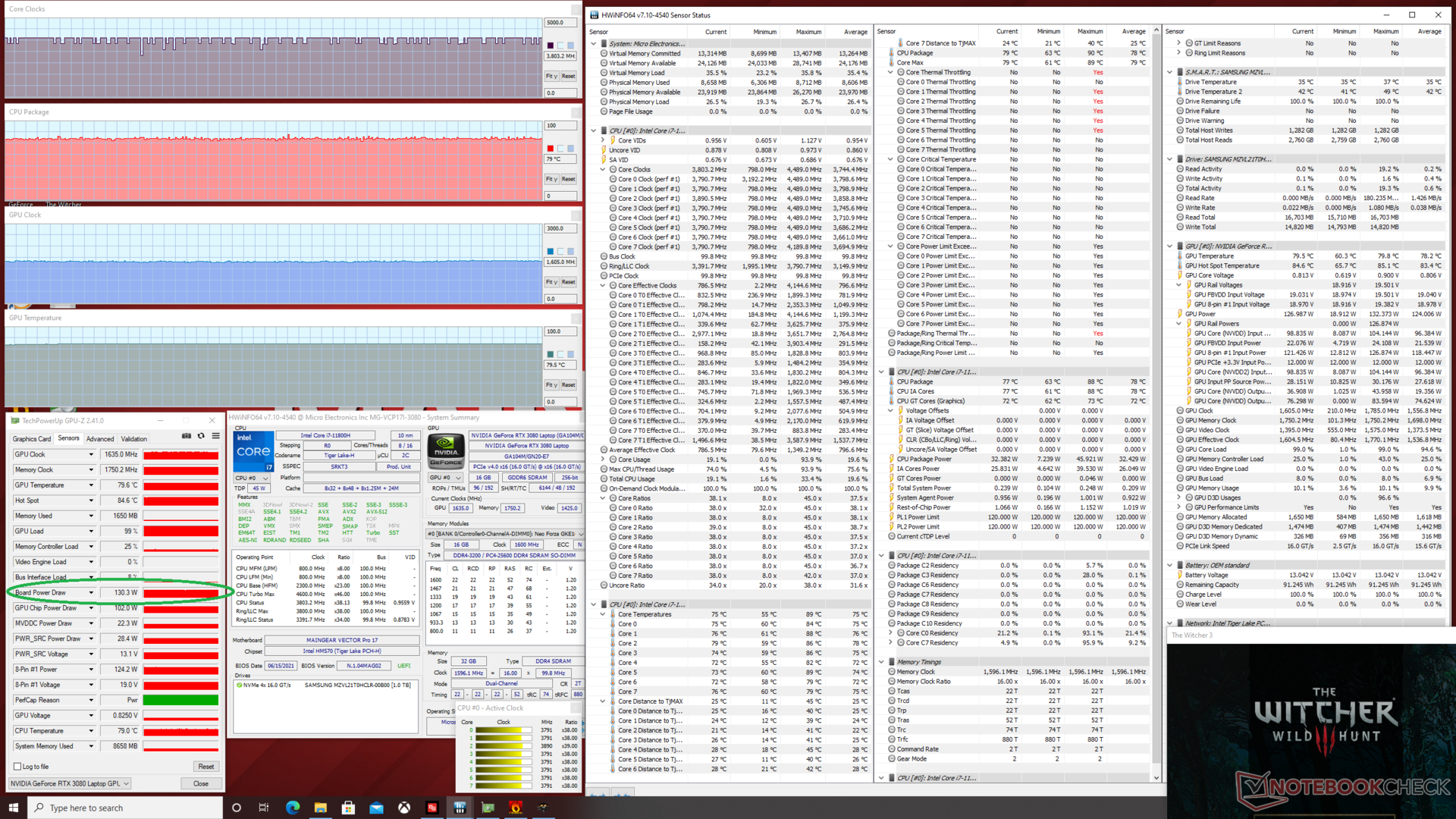Switch to the Advanced tab in GPU-Z
Screen dimensions: 1456x819
[99, 438]
